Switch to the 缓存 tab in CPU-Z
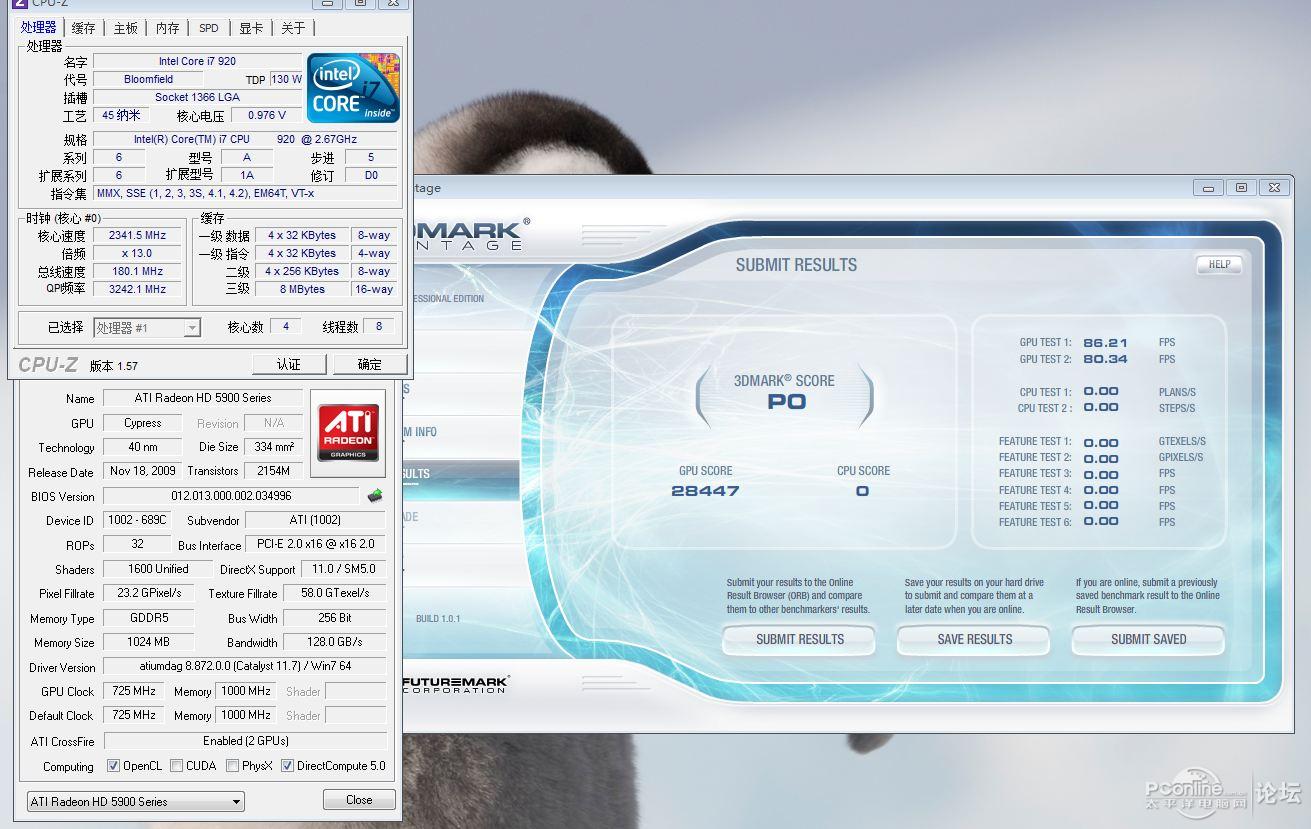1311x829 pixels. coord(84,28)
